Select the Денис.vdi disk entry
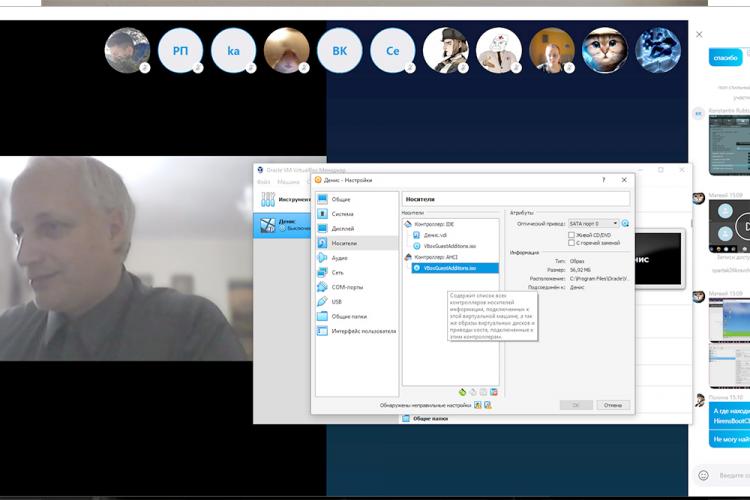750x500 pixels. pos(437,235)
